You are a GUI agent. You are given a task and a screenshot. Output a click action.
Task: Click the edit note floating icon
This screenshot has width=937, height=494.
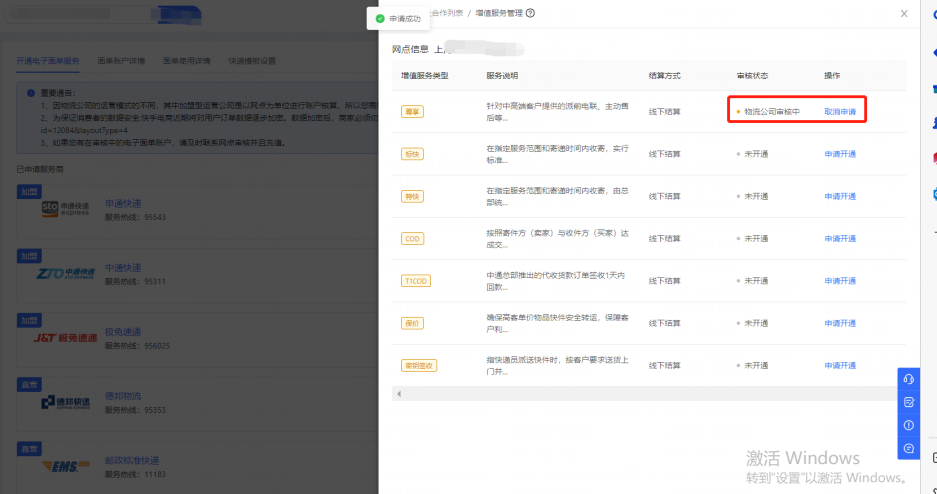coord(908,402)
